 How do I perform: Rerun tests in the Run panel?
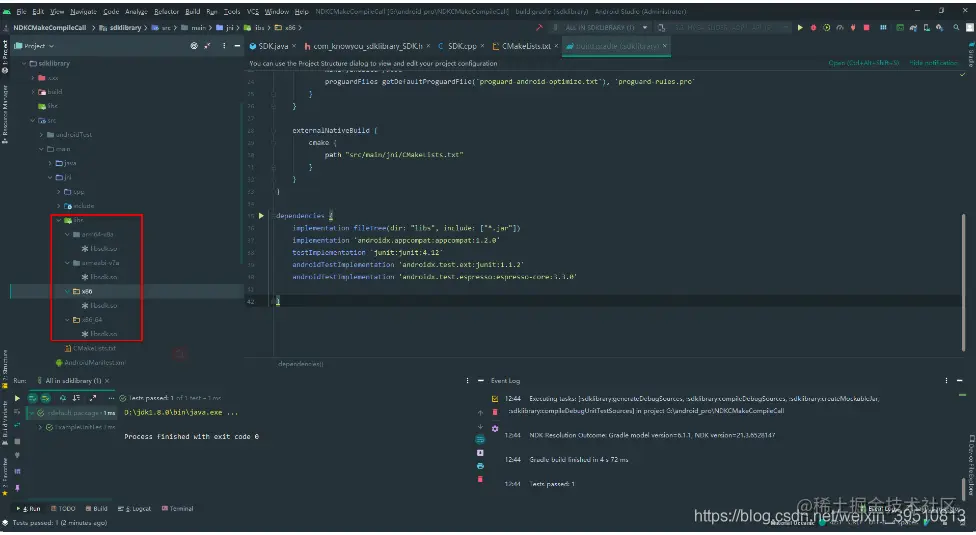(x=17, y=398)
